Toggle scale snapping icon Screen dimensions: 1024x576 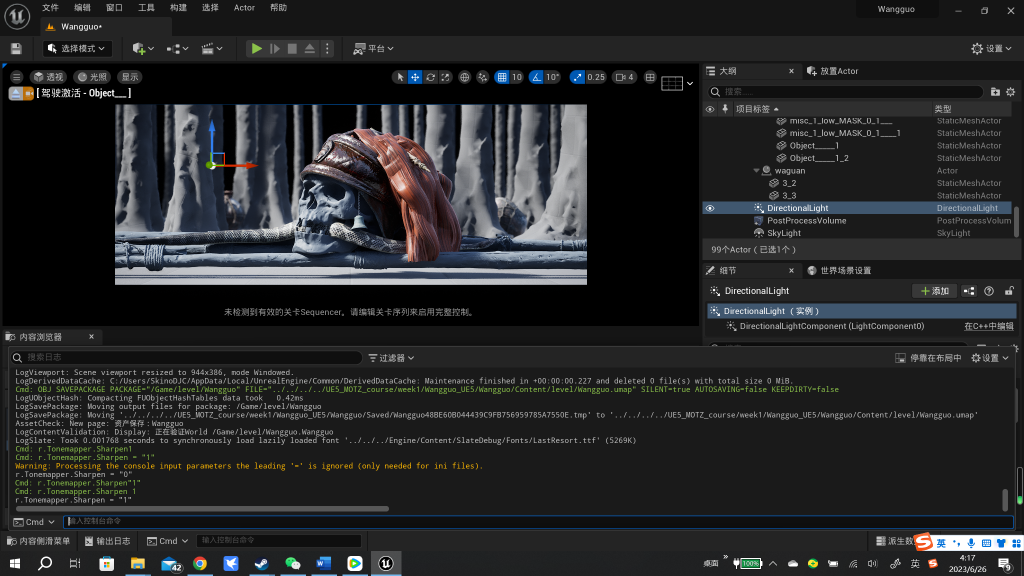click(x=577, y=77)
